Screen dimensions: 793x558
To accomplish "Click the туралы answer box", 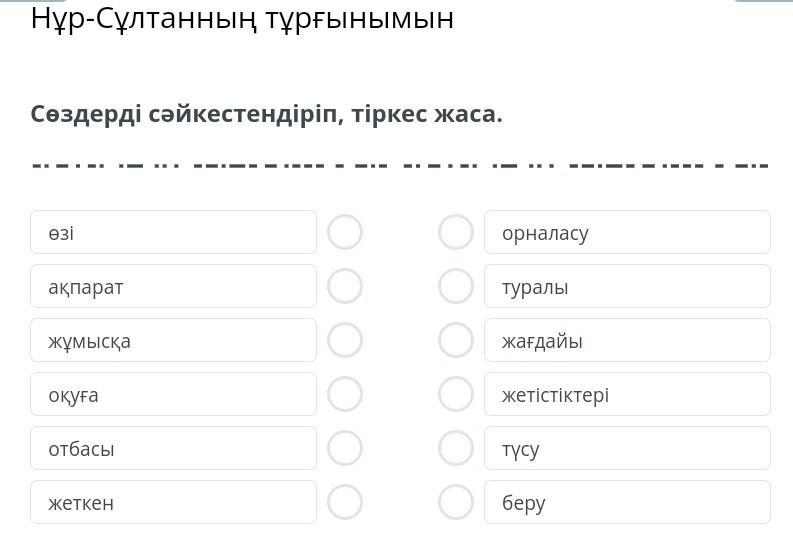I will pyautogui.click(x=627, y=286).
